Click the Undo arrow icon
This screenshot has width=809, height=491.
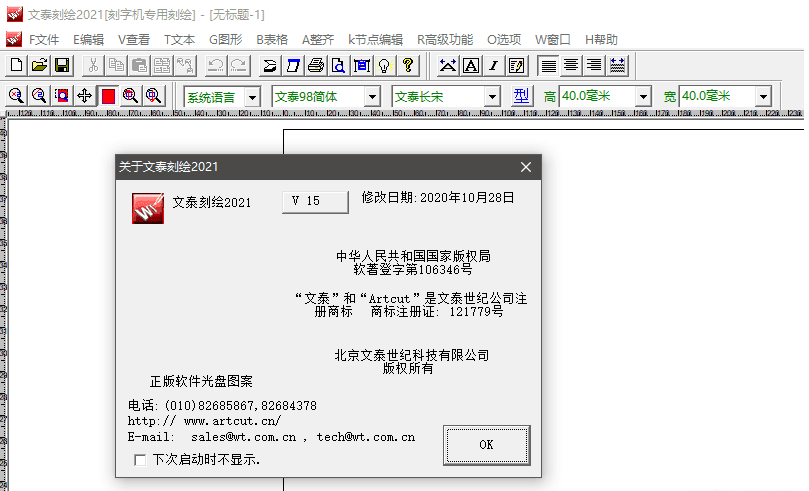(x=215, y=66)
